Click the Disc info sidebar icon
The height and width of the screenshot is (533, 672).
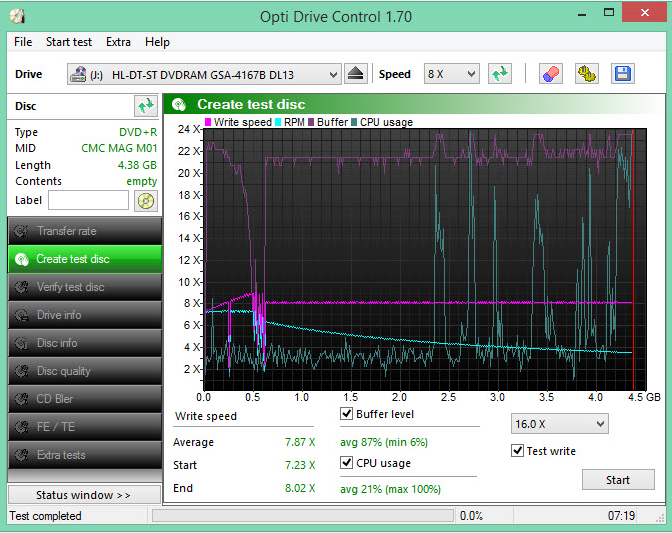point(21,343)
